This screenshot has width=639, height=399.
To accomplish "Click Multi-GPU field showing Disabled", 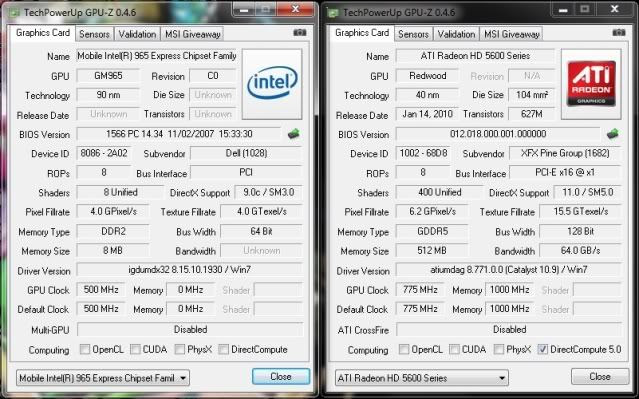I will (190, 329).
